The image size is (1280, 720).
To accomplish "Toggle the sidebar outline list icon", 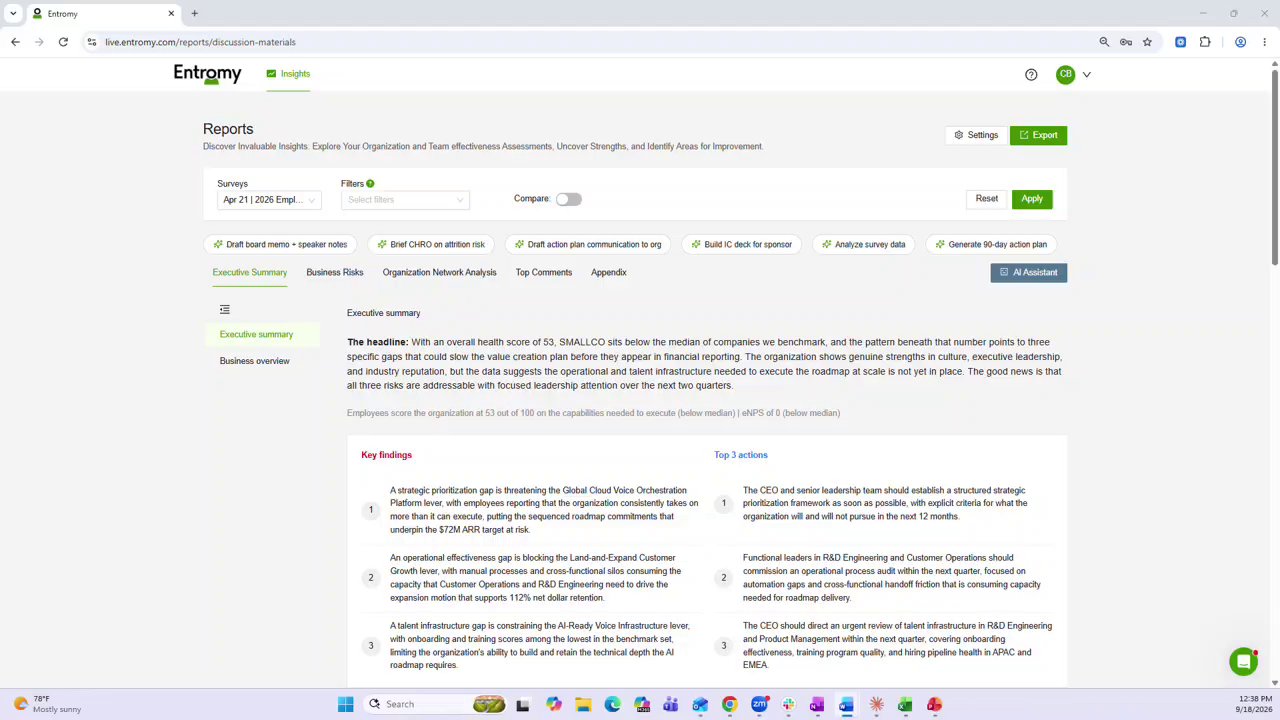I will coord(224,310).
